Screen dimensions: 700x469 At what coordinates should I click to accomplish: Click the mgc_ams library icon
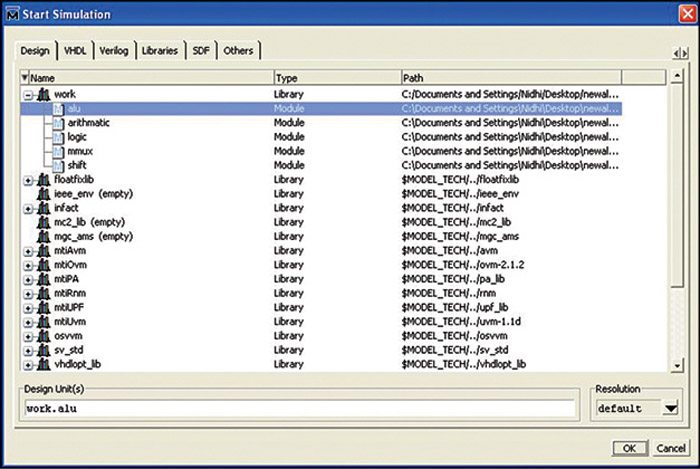point(43,237)
